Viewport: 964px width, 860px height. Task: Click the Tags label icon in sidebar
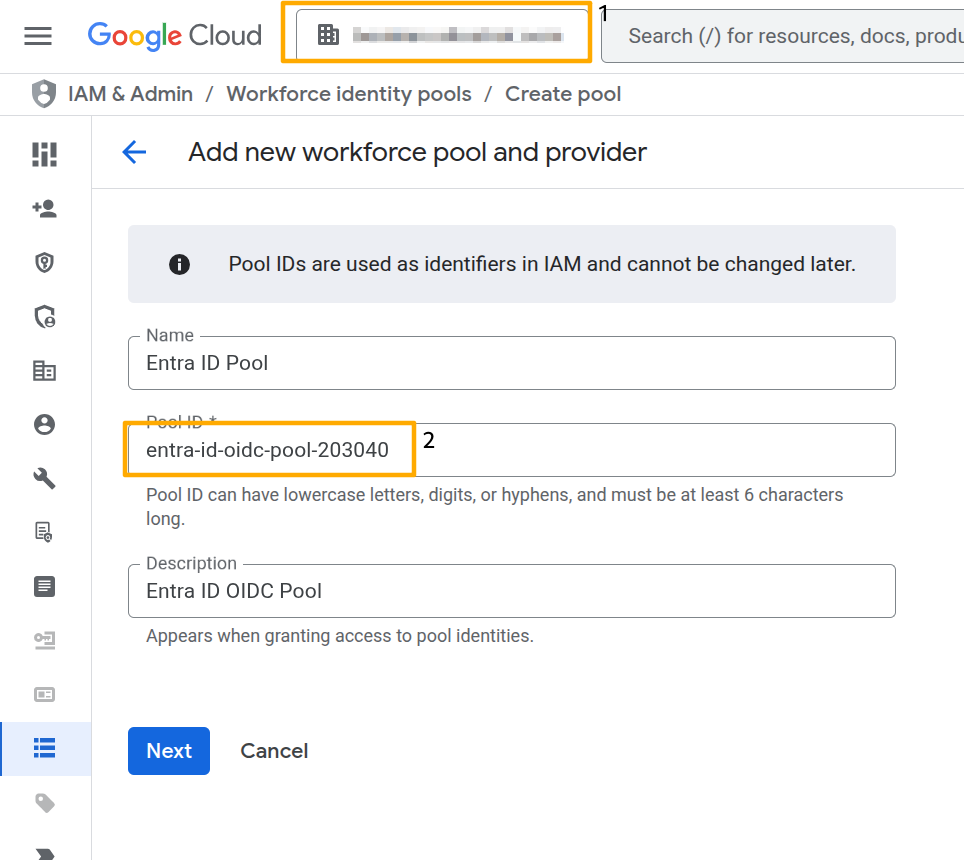44,803
